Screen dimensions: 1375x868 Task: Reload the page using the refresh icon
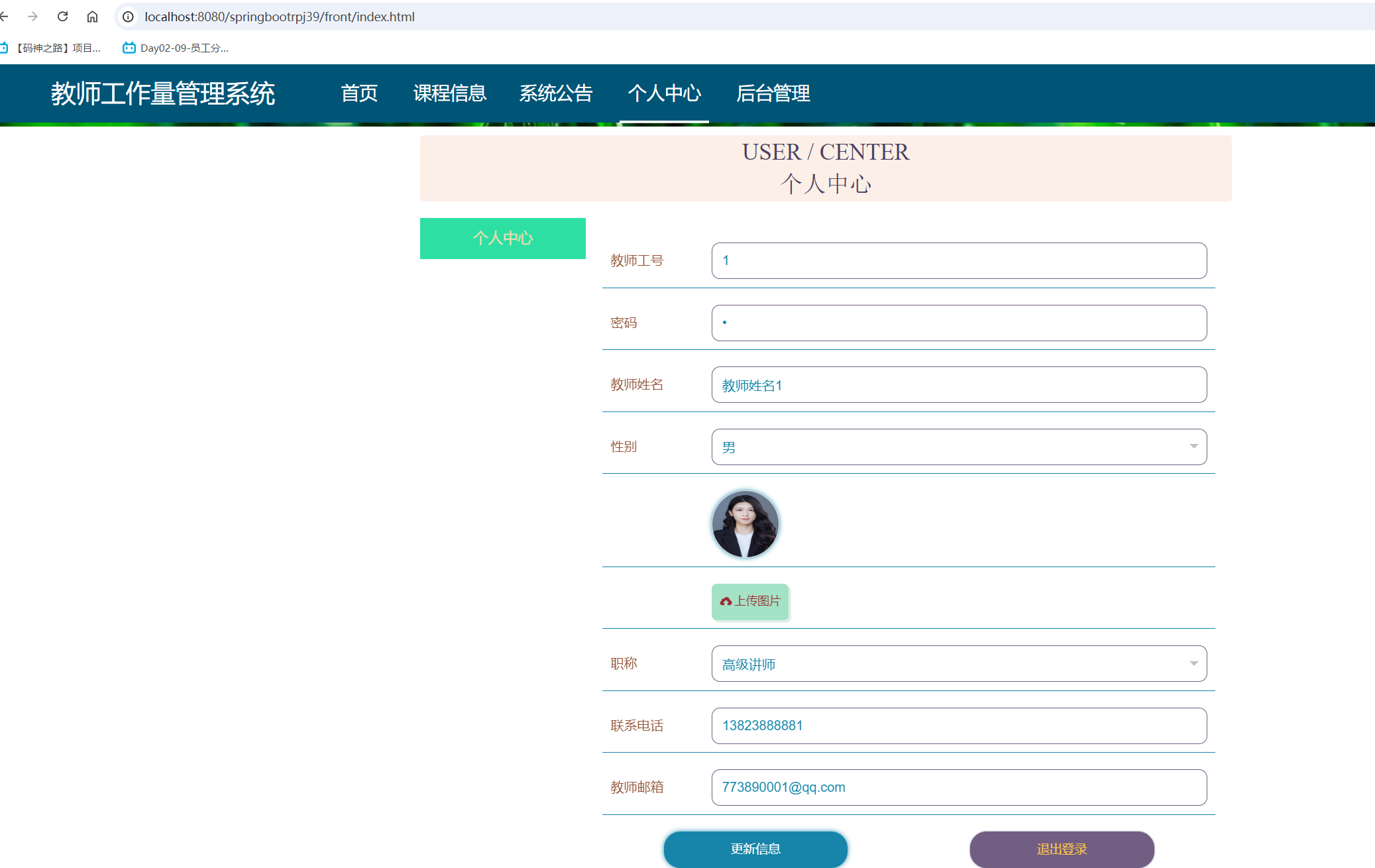(62, 17)
